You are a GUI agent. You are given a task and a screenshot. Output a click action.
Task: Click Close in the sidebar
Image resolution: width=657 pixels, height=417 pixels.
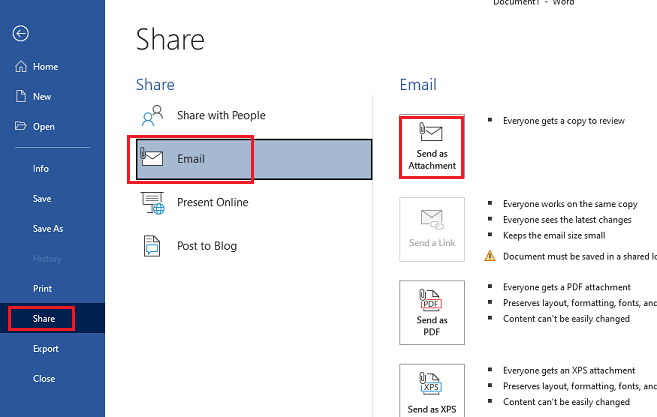(x=44, y=379)
